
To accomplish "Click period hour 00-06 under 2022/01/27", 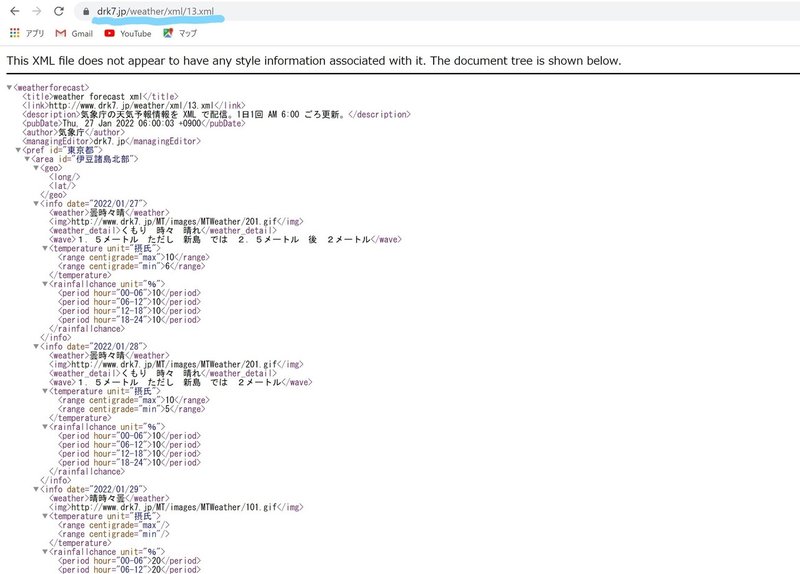I will (129, 293).
